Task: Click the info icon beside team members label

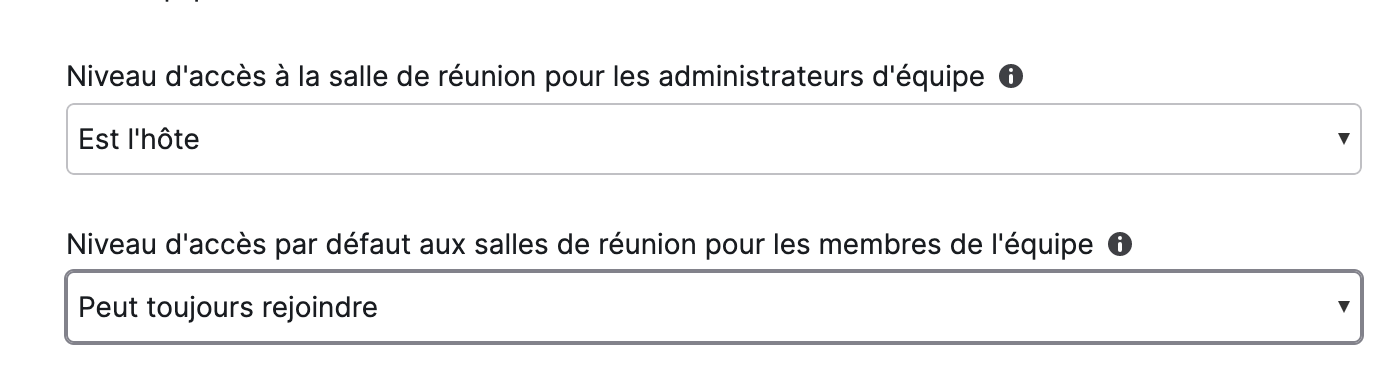Action: point(1121,244)
